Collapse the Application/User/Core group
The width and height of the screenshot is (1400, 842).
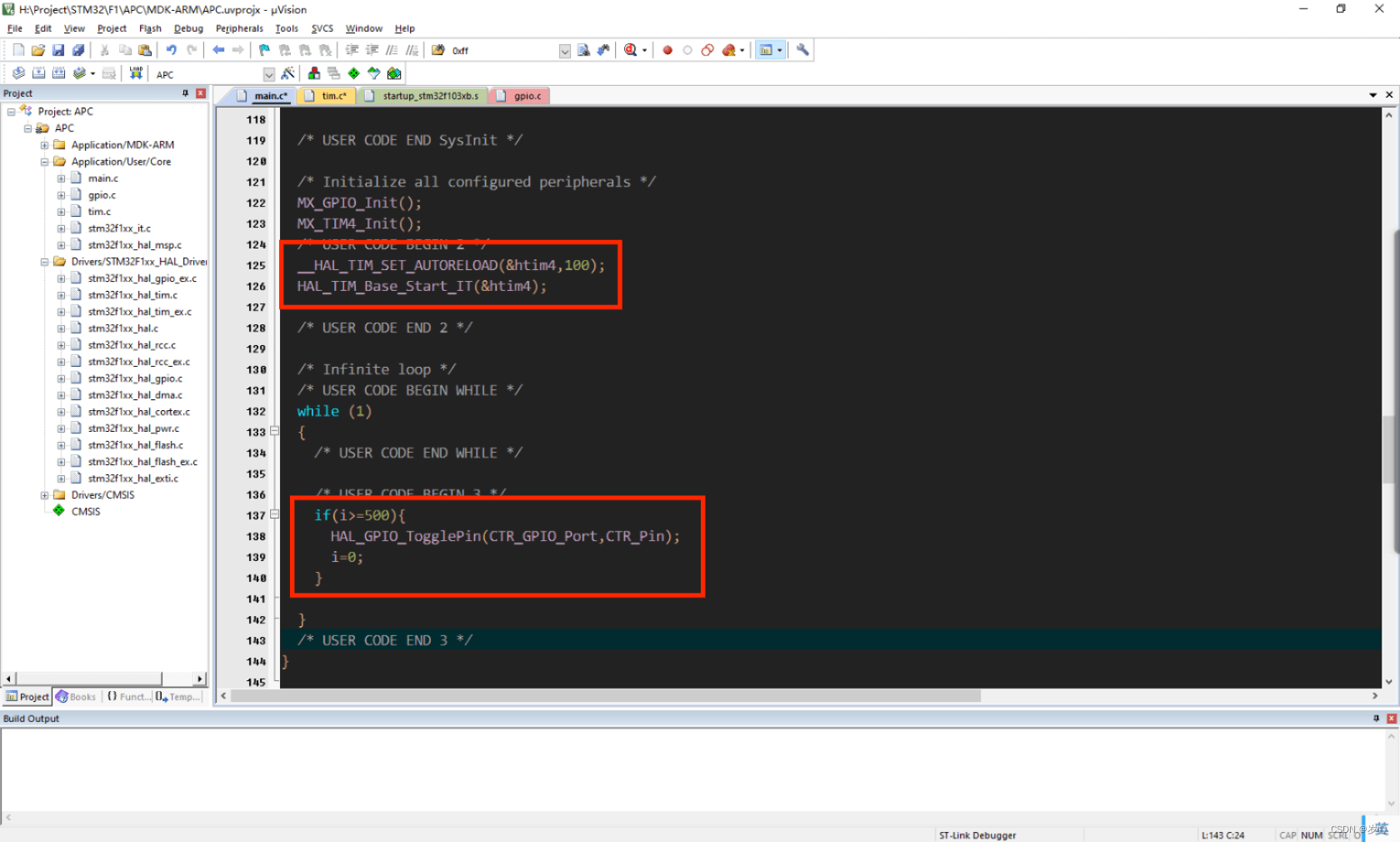[45, 162]
